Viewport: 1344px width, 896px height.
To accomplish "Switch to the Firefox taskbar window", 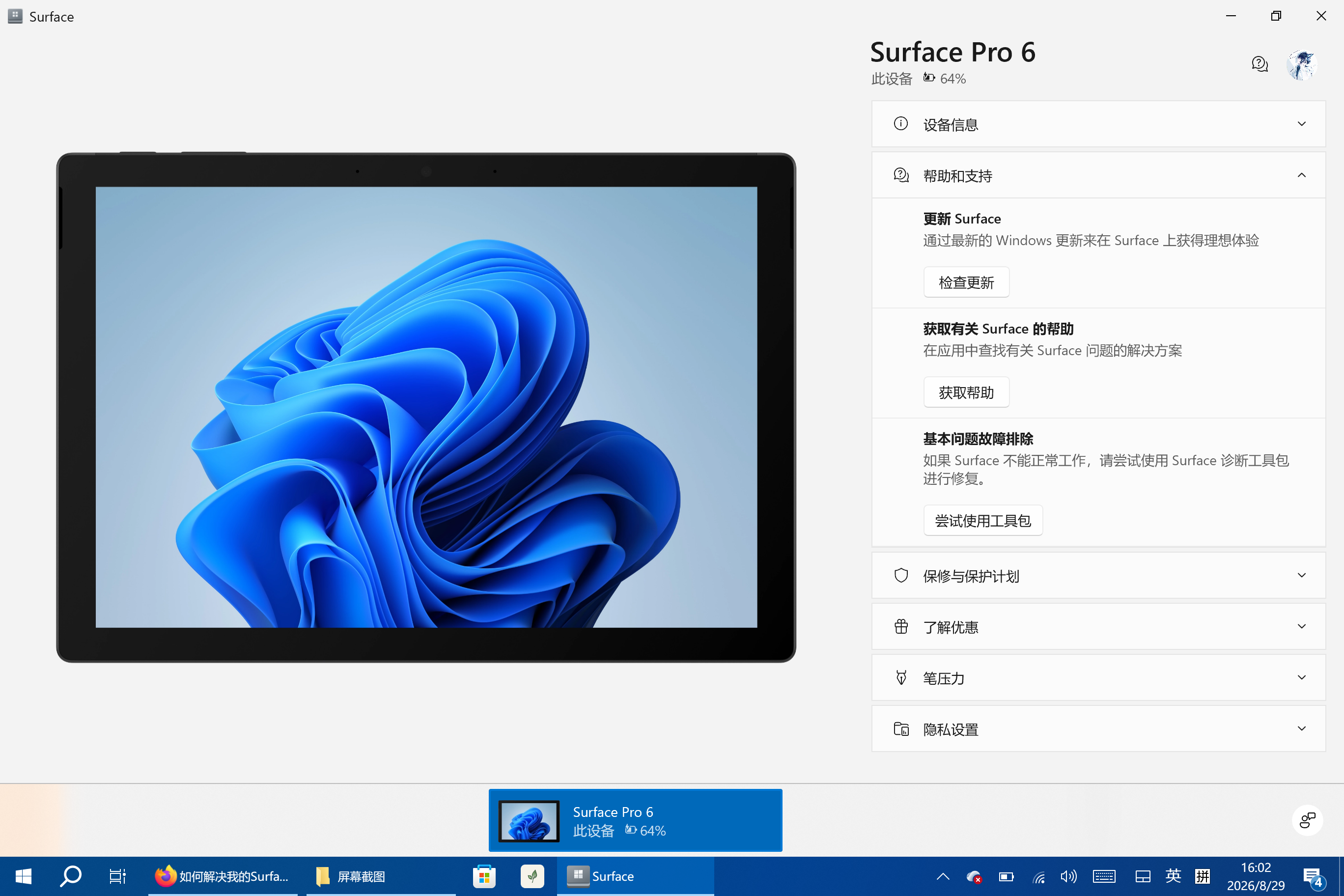I will [223, 876].
